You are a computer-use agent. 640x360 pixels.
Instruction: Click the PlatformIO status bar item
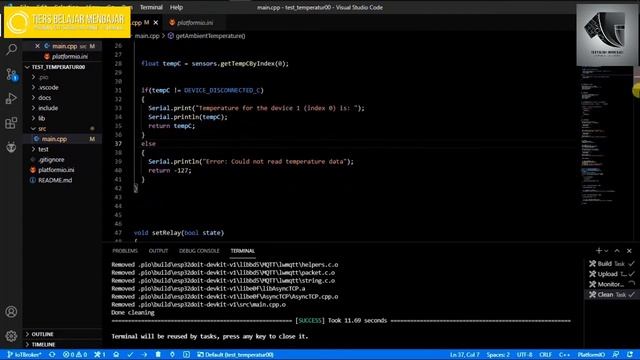[x=591, y=355]
